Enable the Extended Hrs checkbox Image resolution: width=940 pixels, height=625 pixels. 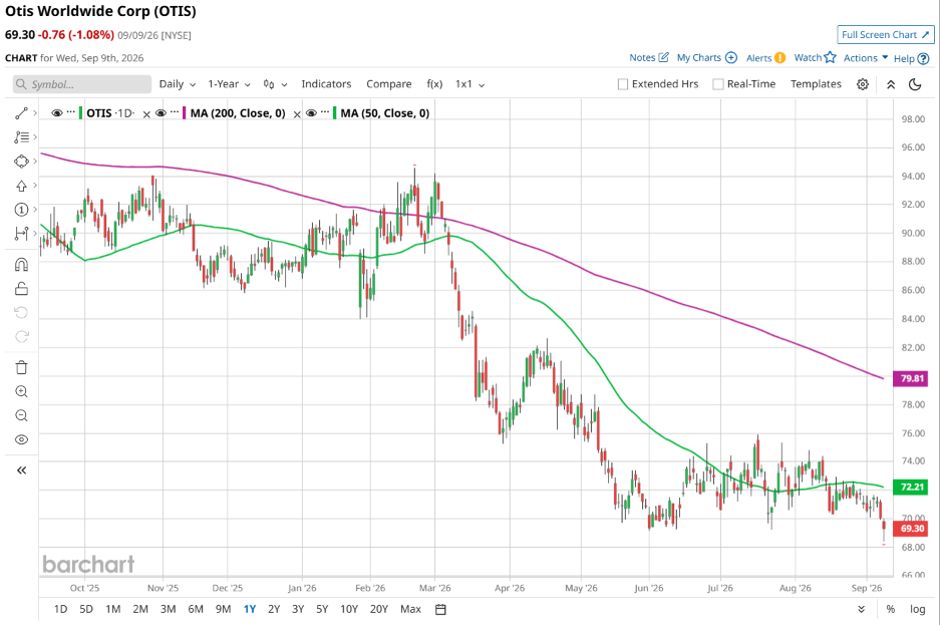tap(623, 84)
